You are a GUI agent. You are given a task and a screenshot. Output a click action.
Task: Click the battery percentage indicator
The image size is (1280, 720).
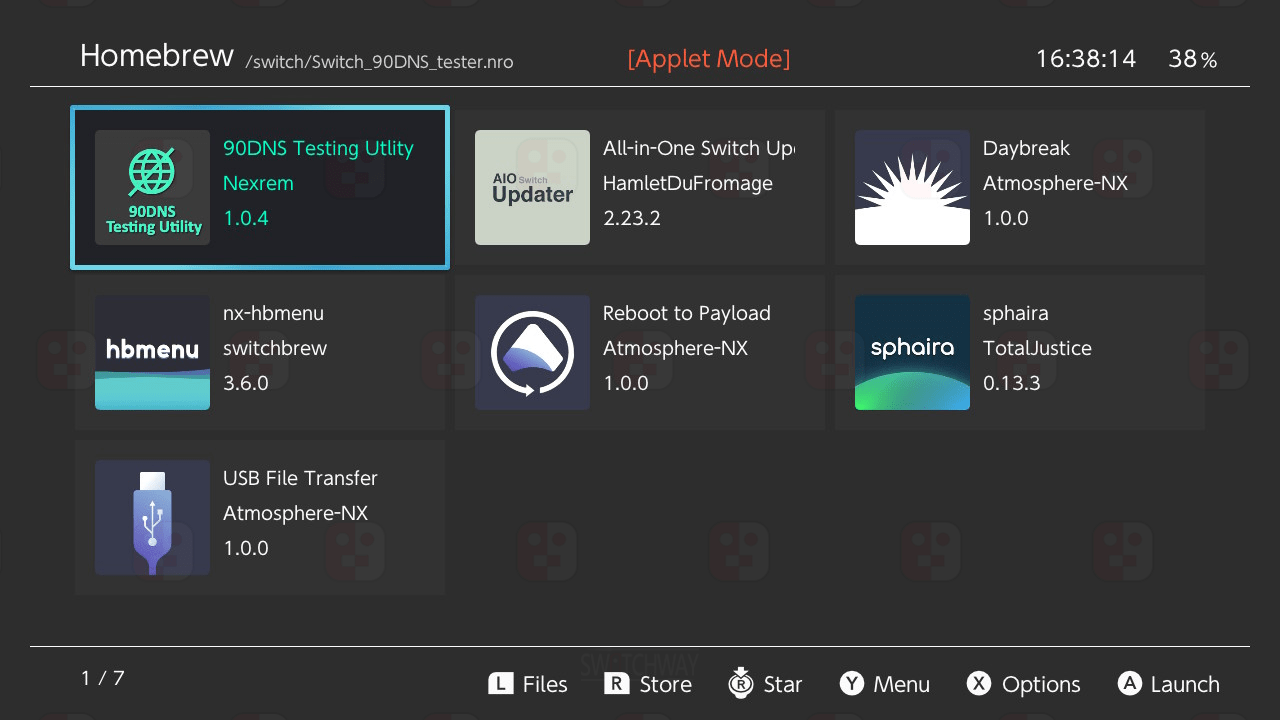click(1192, 59)
